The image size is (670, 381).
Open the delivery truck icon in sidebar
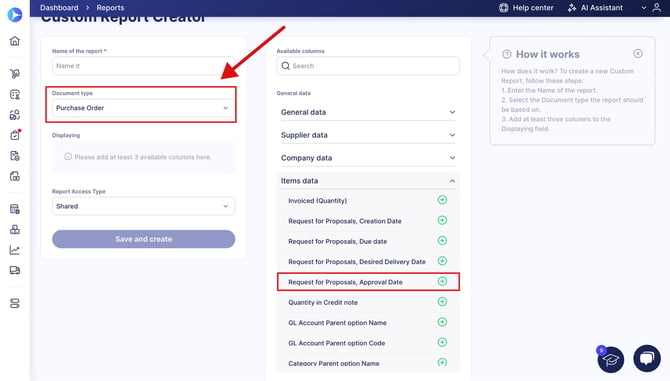(15, 270)
